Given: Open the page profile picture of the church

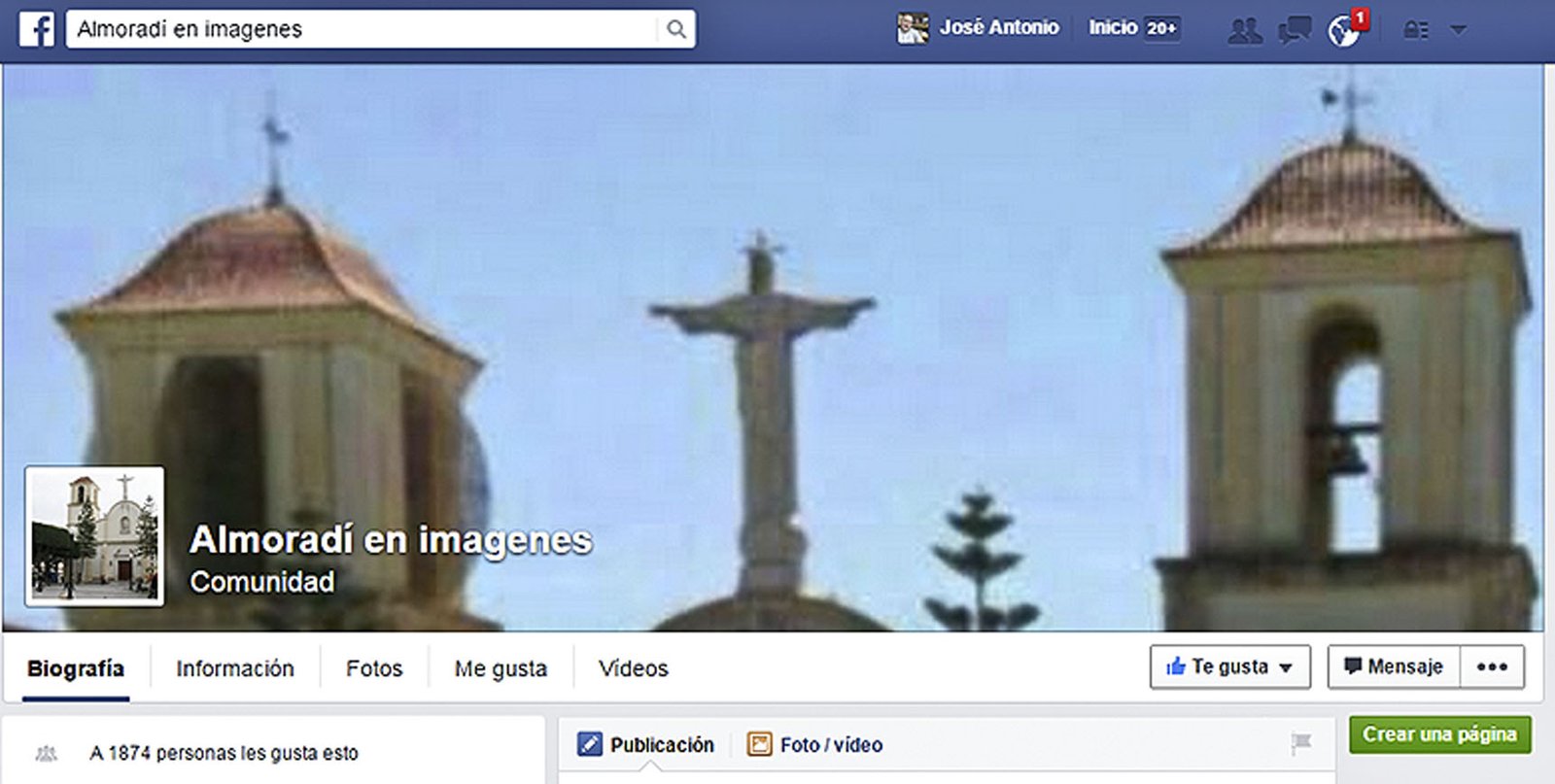Looking at the screenshot, I should pos(95,536).
